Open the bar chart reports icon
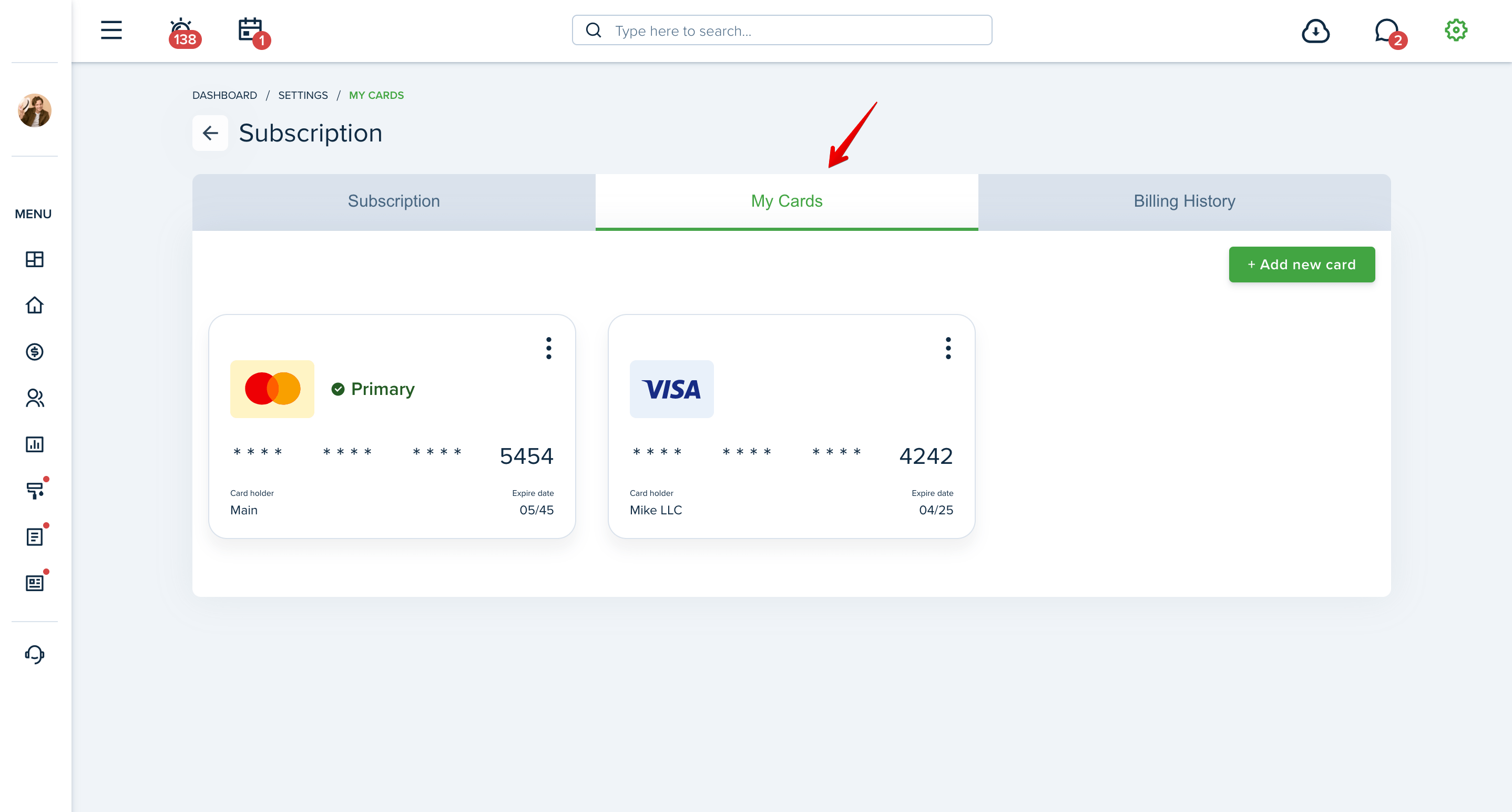This screenshot has height=812, width=1512. click(x=35, y=444)
